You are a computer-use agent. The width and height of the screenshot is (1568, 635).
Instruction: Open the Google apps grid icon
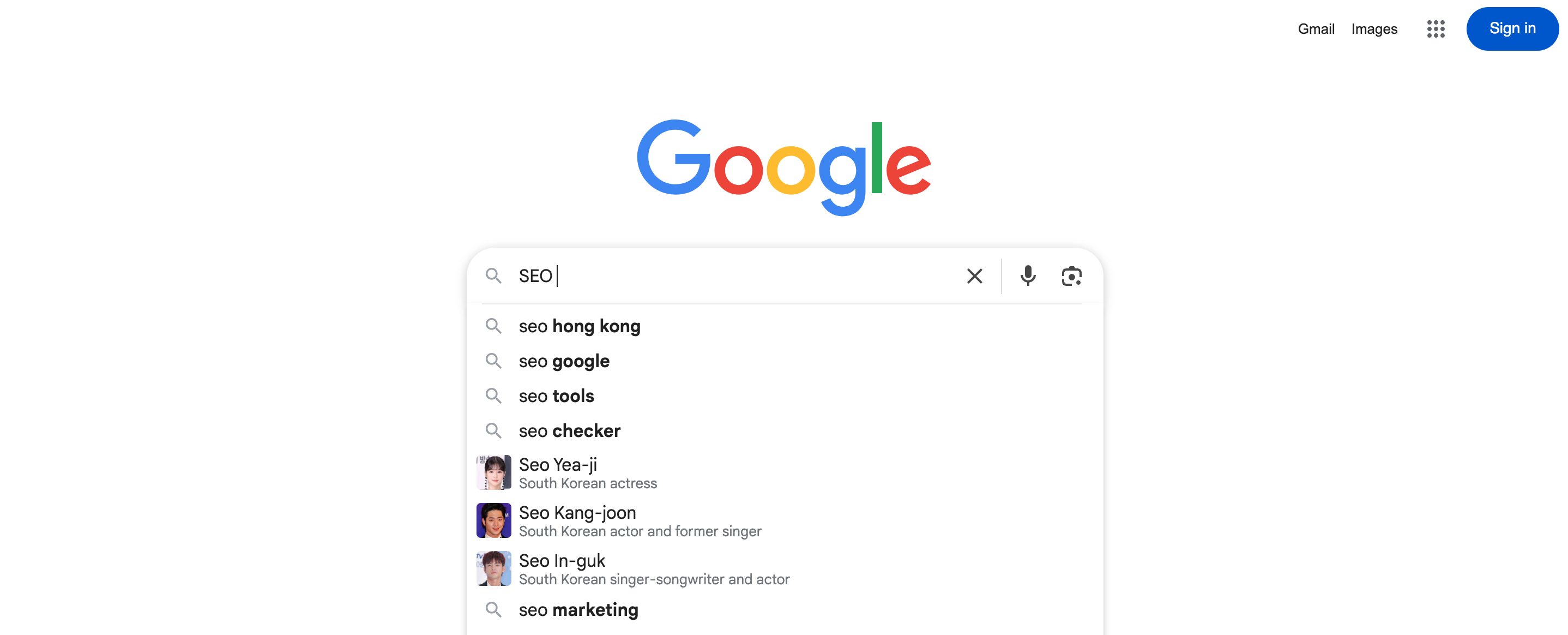[x=1436, y=28]
